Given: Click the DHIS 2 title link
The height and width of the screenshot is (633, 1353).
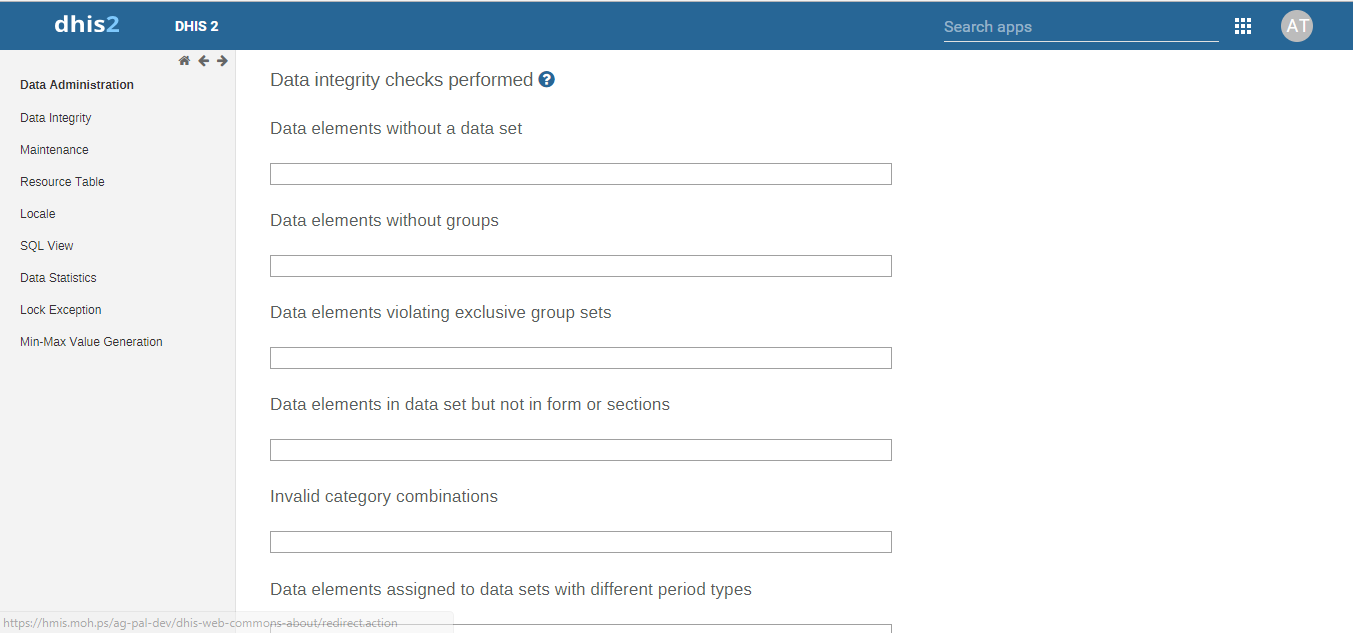Looking at the screenshot, I should (196, 27).
